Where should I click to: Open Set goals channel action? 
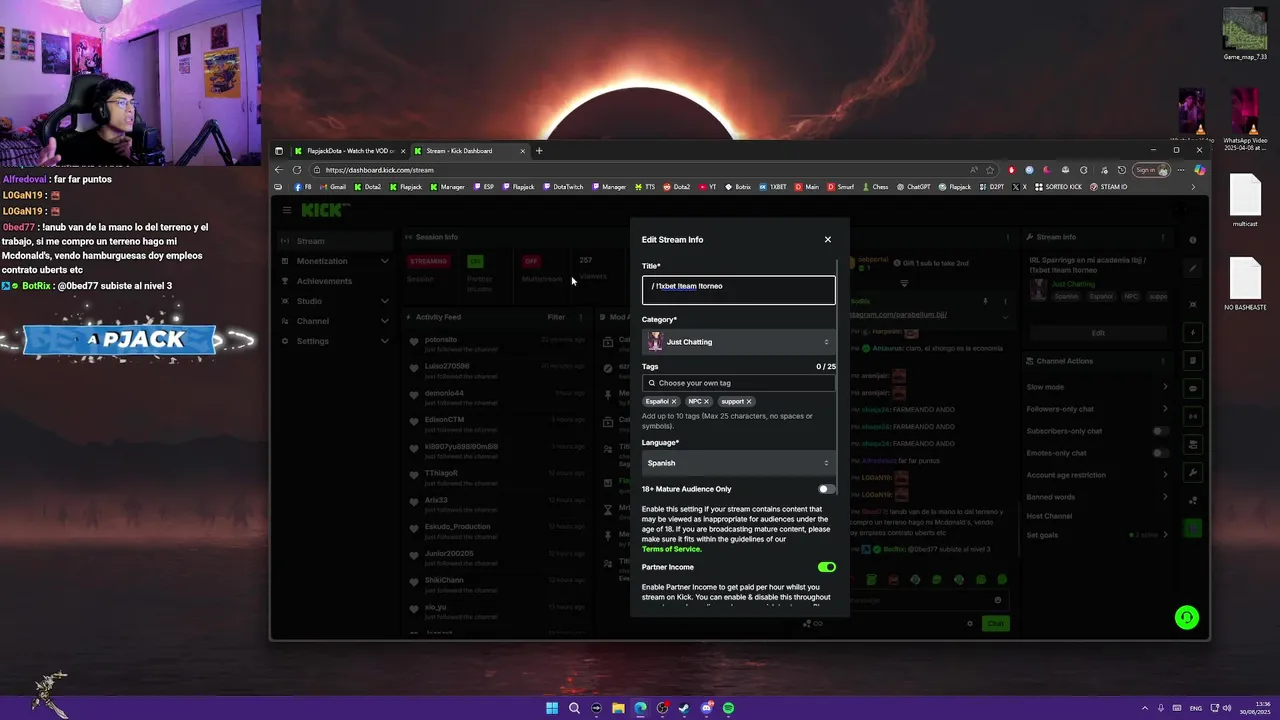point(1097,535)
